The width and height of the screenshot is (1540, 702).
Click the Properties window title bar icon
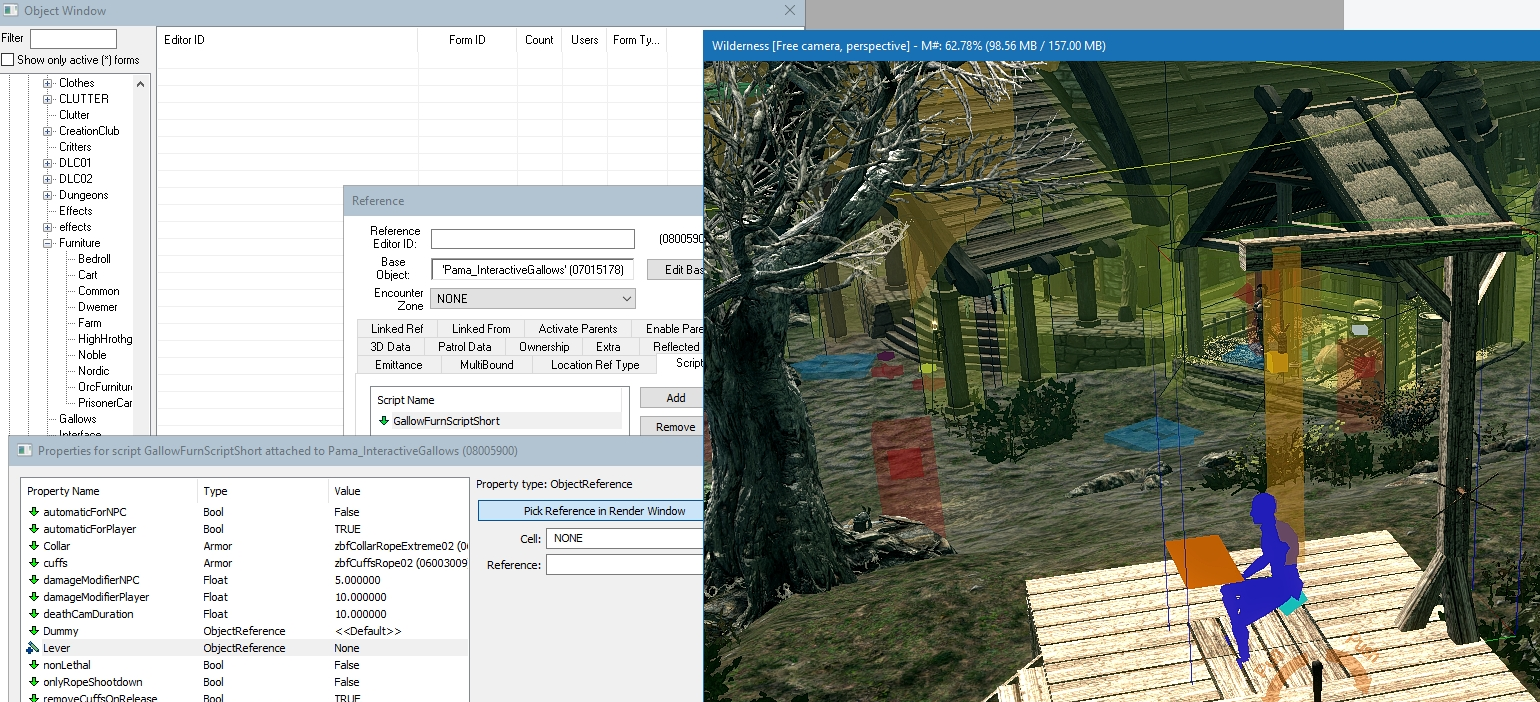click(24, 451)
